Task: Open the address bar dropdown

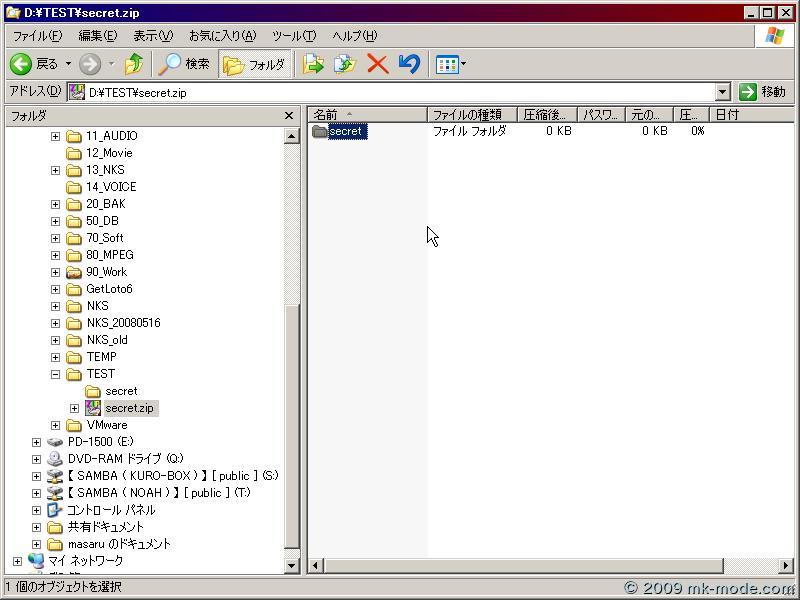Action: click(725, 91)
